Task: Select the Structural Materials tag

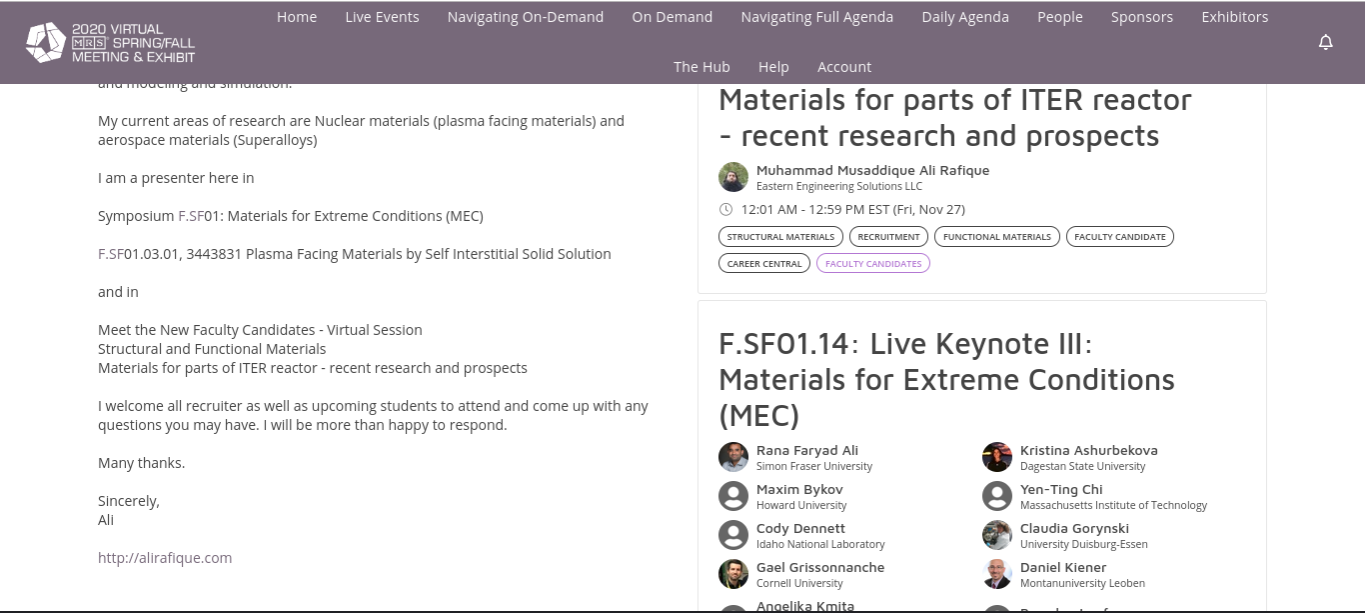Action: click(x=780, y=237)
